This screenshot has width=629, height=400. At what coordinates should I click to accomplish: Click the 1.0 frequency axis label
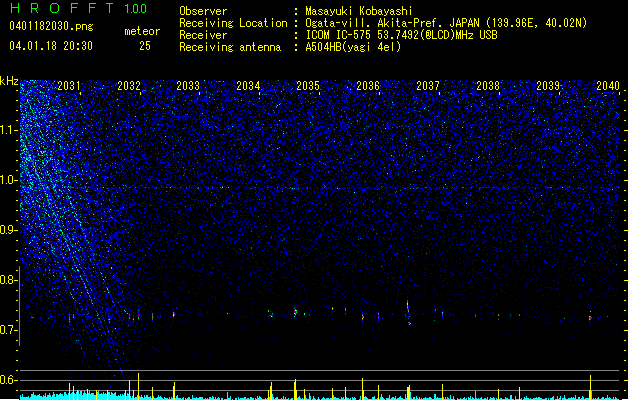click(x=9, y=180)
